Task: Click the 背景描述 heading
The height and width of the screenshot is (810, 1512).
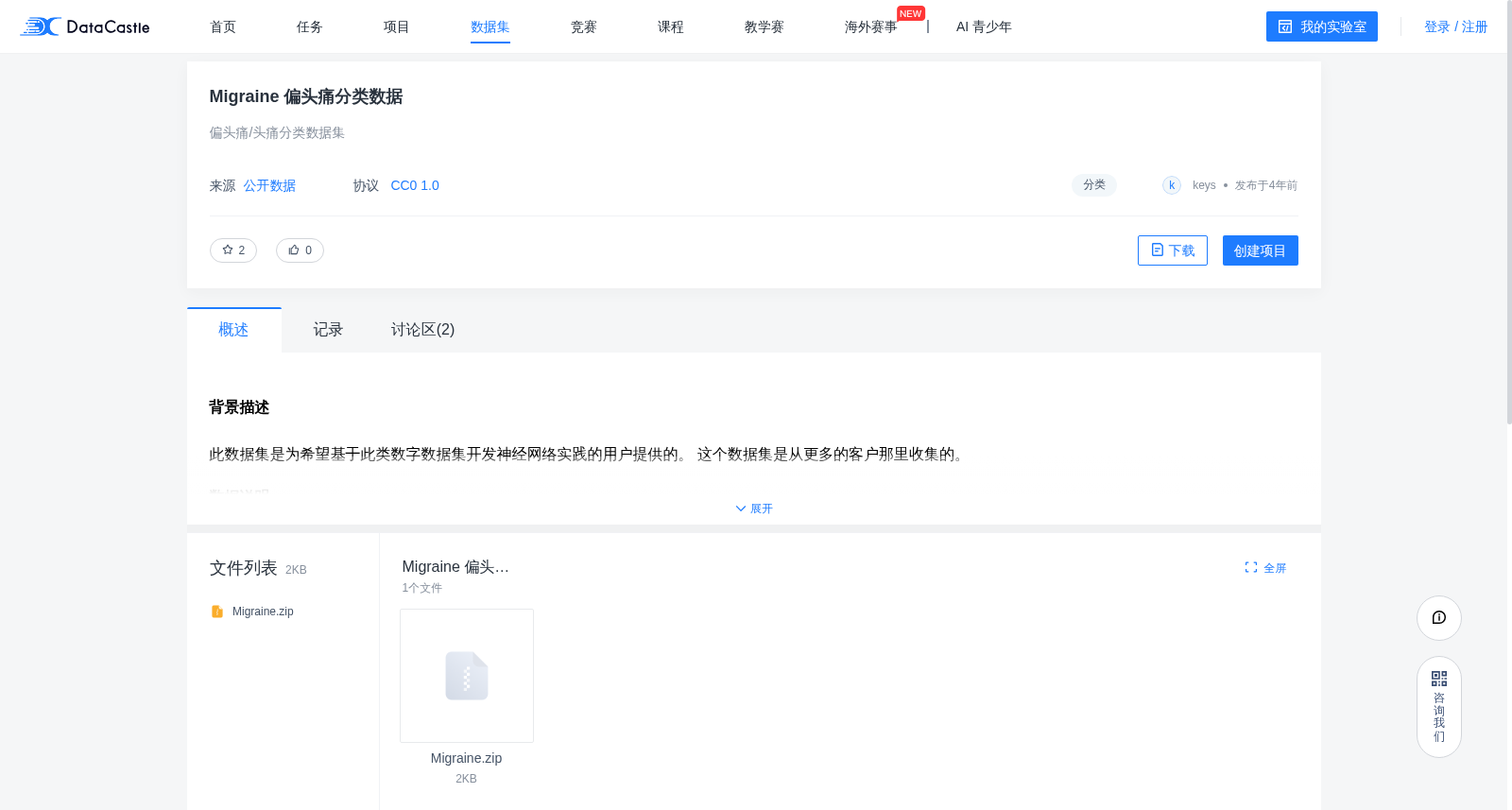Action: point(239,407)
